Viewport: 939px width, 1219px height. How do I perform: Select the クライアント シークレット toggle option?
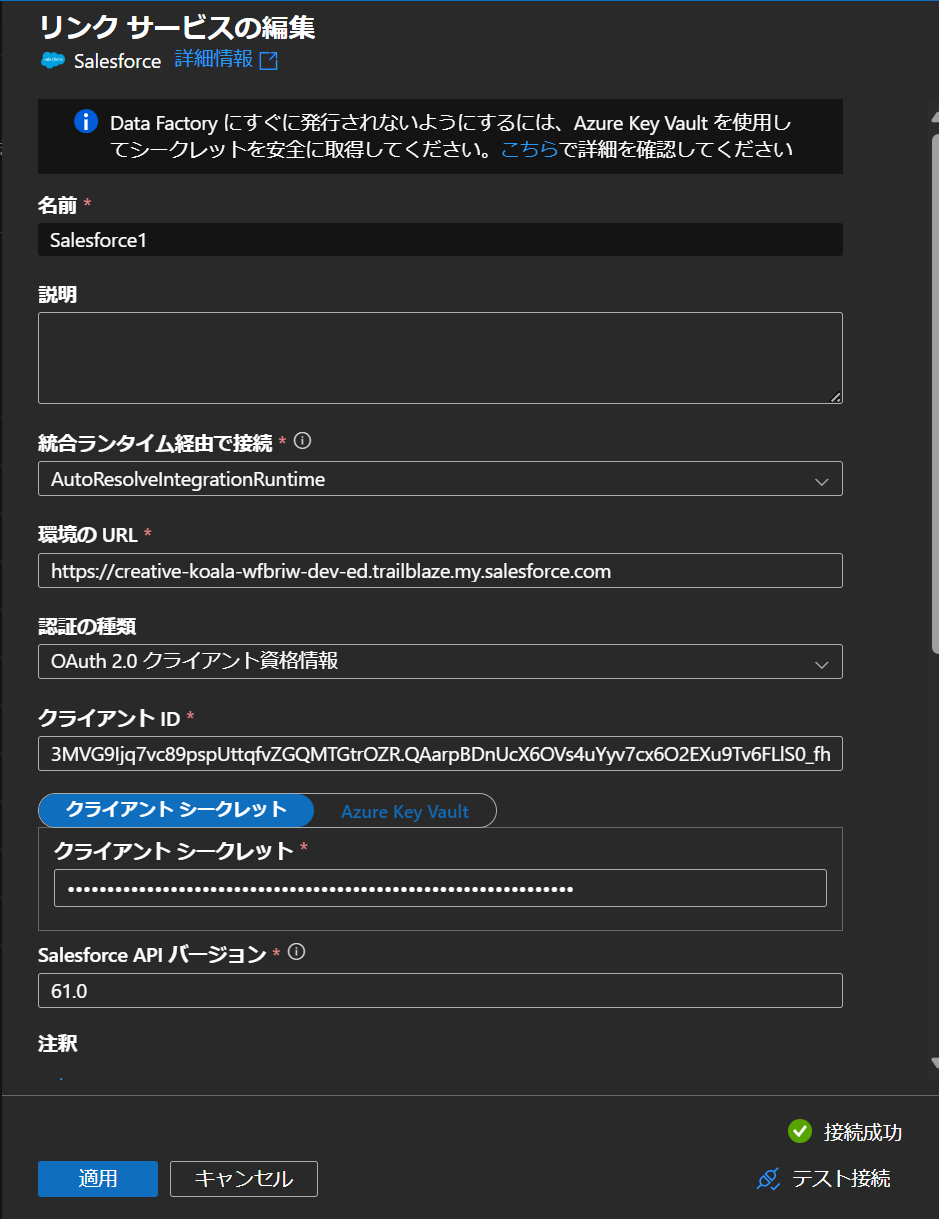(176, 810)
